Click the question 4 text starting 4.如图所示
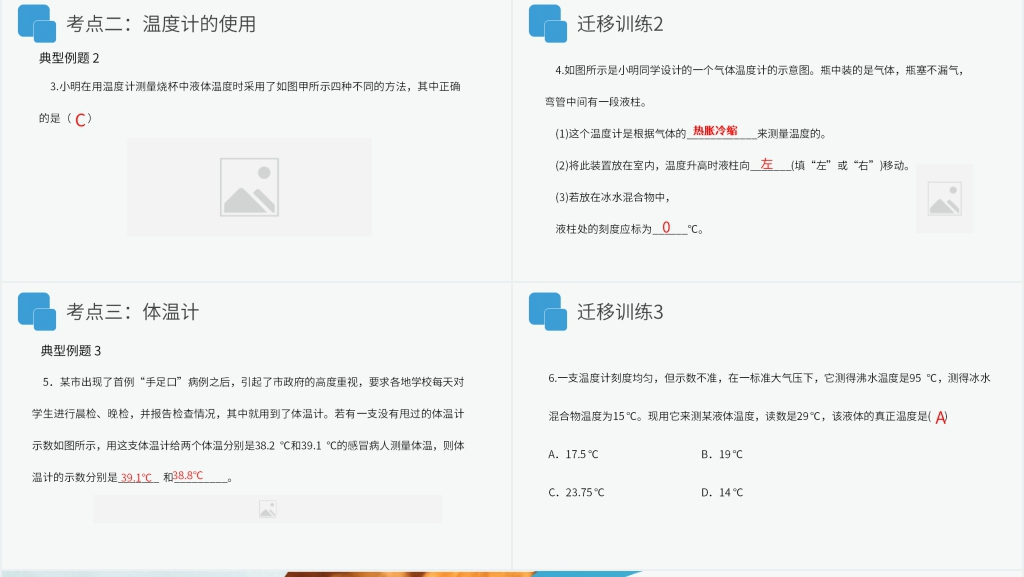Screen dimensions: 1024x577 click(x=760, y=70)
